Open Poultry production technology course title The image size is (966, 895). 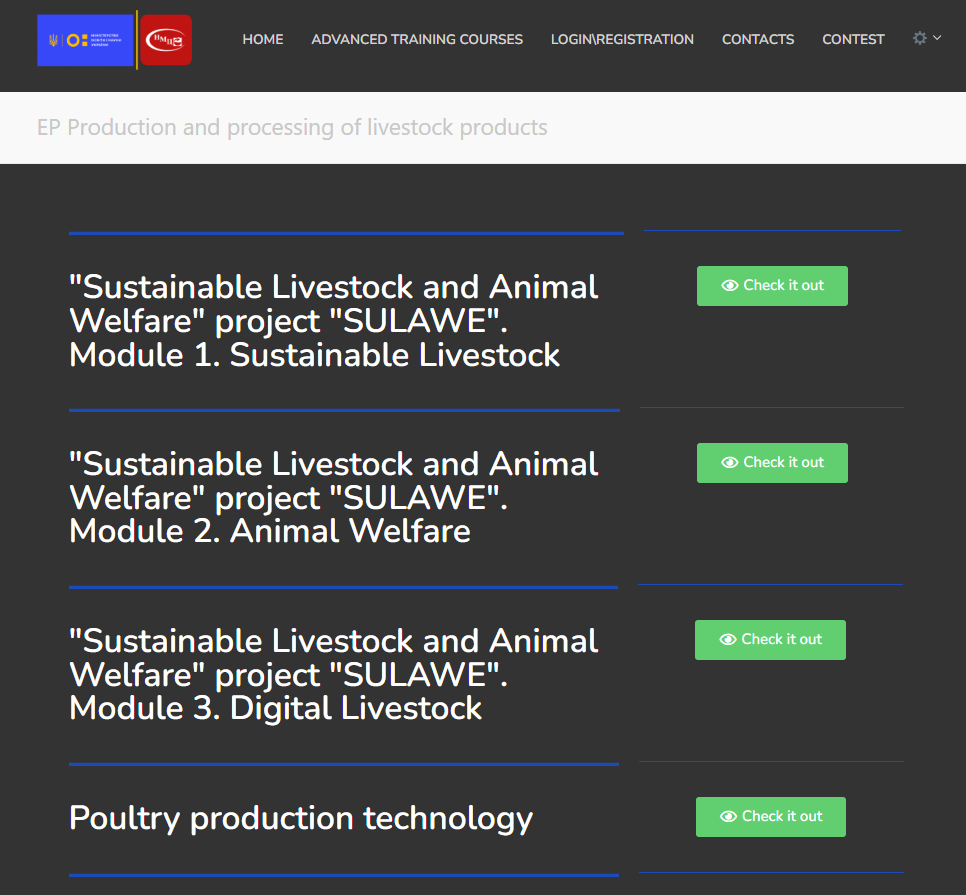301,818
